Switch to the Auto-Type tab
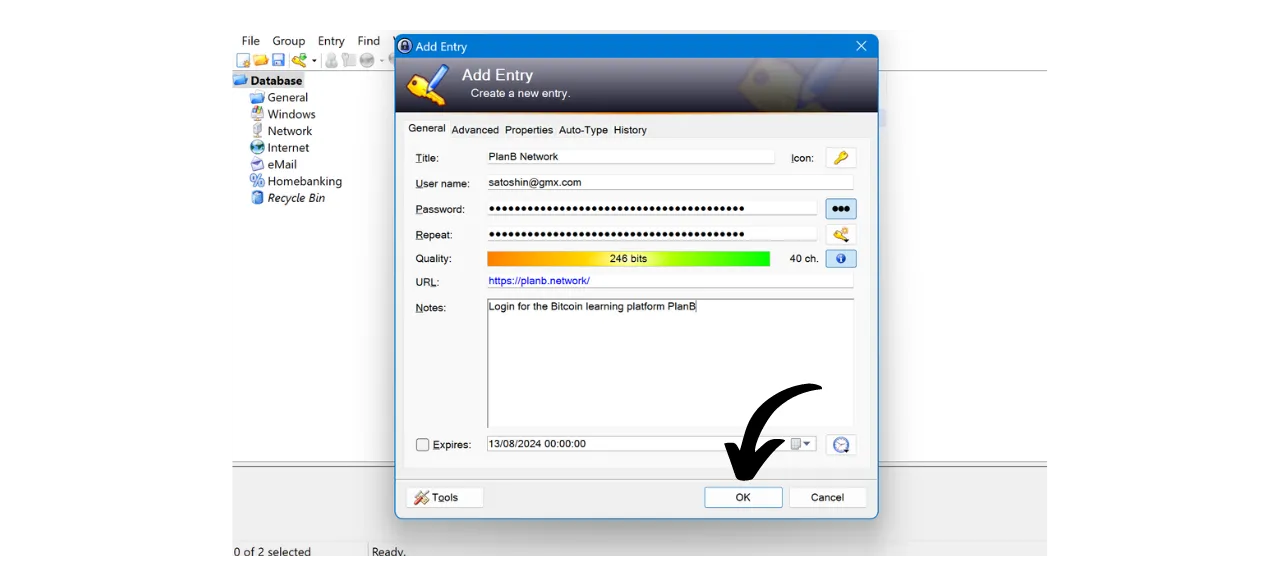Image resolution: width=1280 pixels, height=586 pixels. click(583, 130)
